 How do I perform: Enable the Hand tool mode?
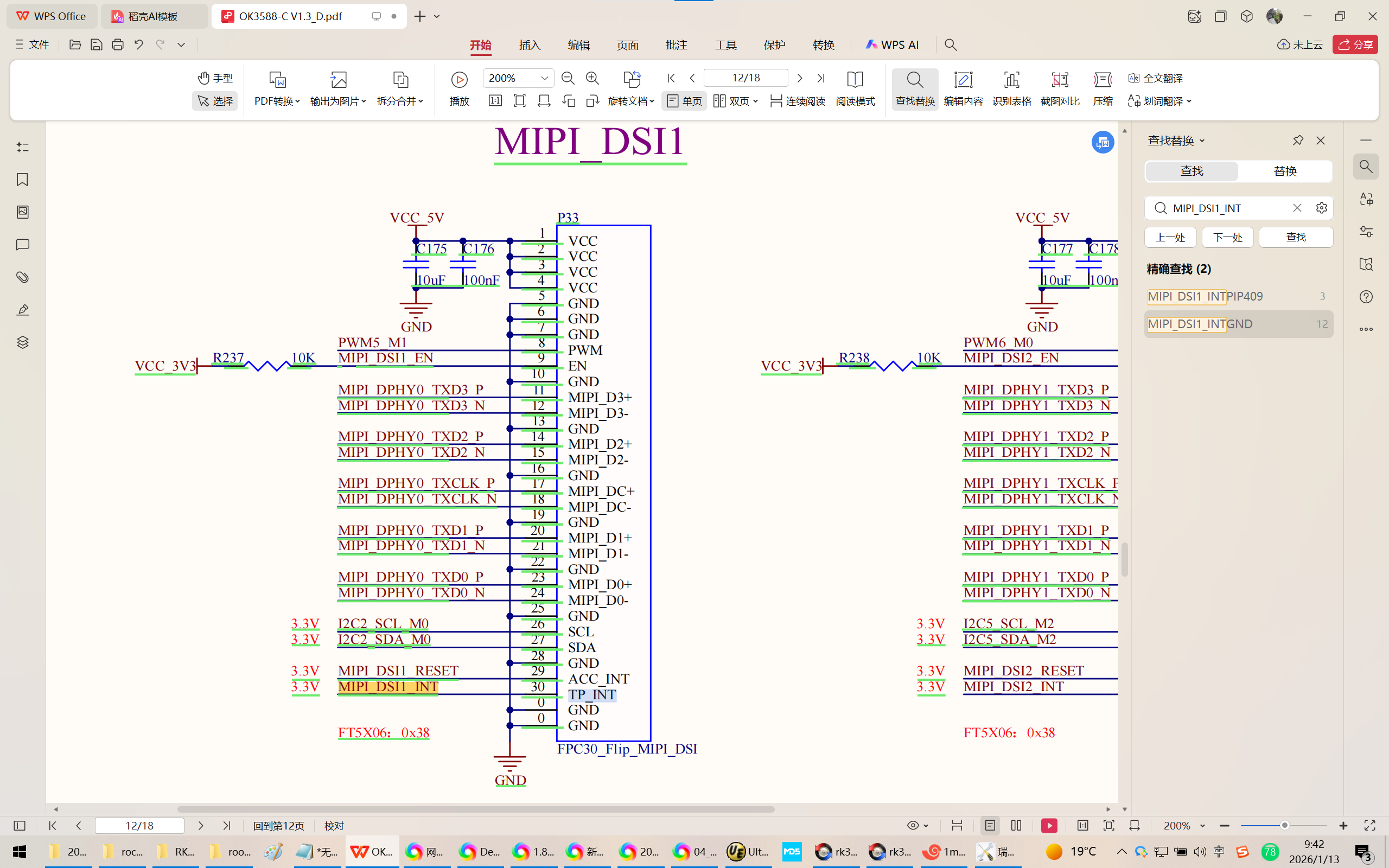(215, 78)
